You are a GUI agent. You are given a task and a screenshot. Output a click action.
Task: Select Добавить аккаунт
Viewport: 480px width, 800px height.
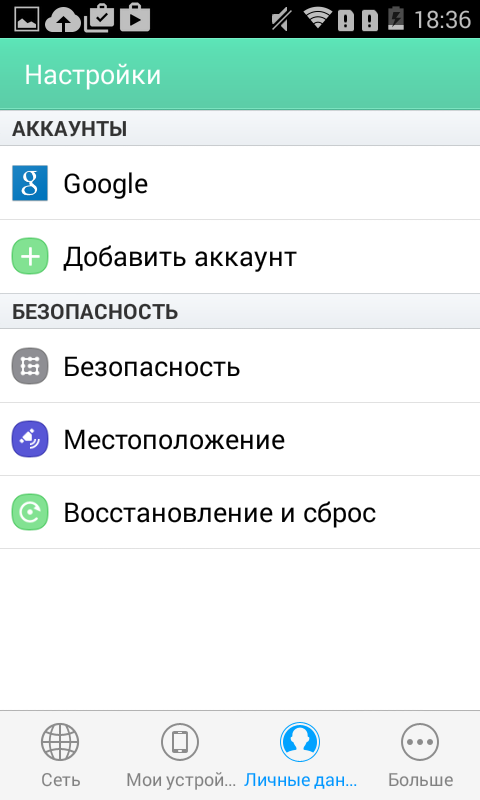pyautogui.click(x=240, y=257)
